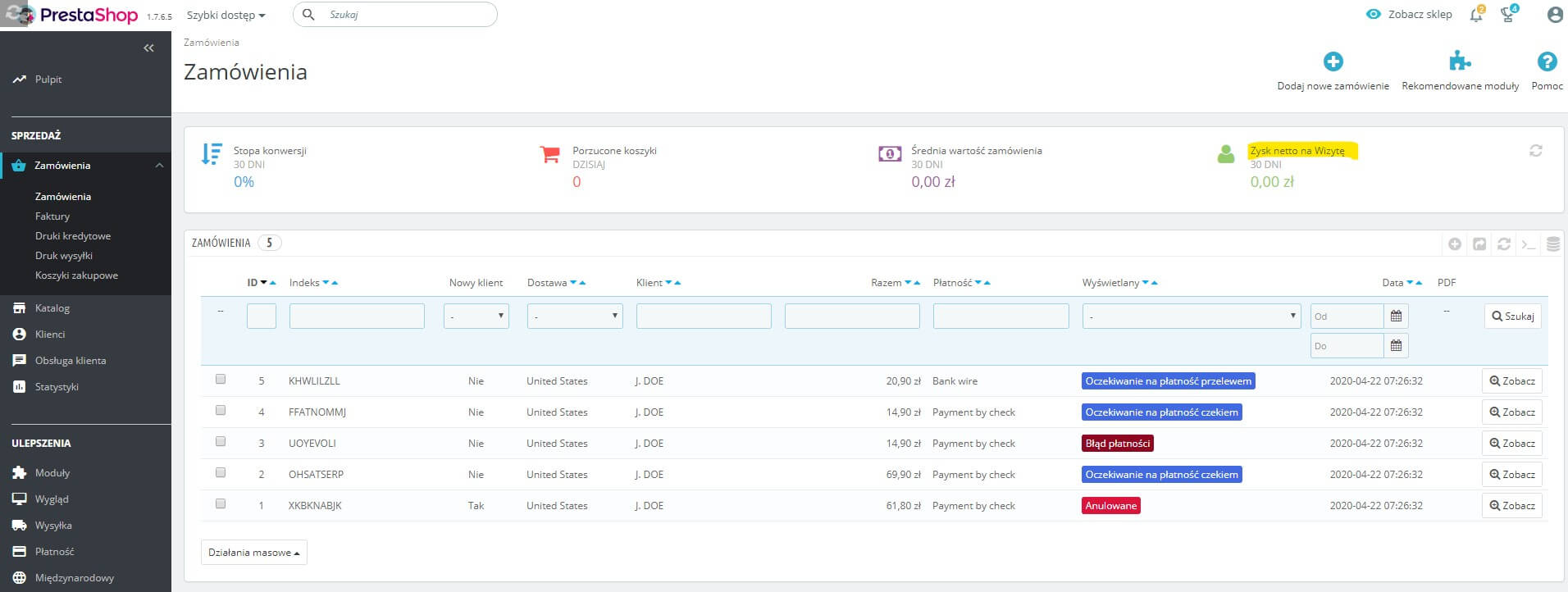Open the 'Od' date calendar picker
Screen dimensions: 1568x592
(x=1396, y=316)
